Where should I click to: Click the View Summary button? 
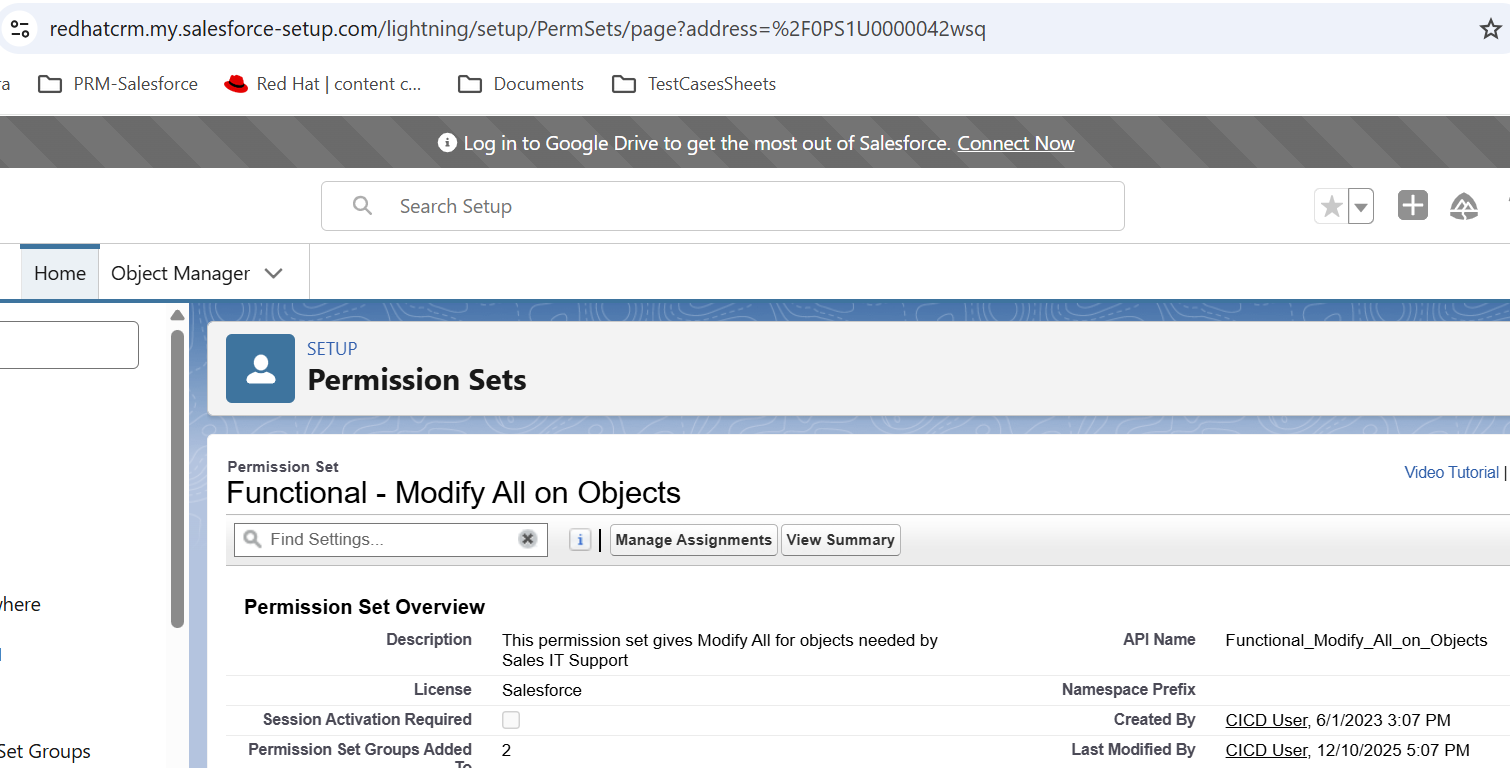pyautogui.click(x=840, y=540)
